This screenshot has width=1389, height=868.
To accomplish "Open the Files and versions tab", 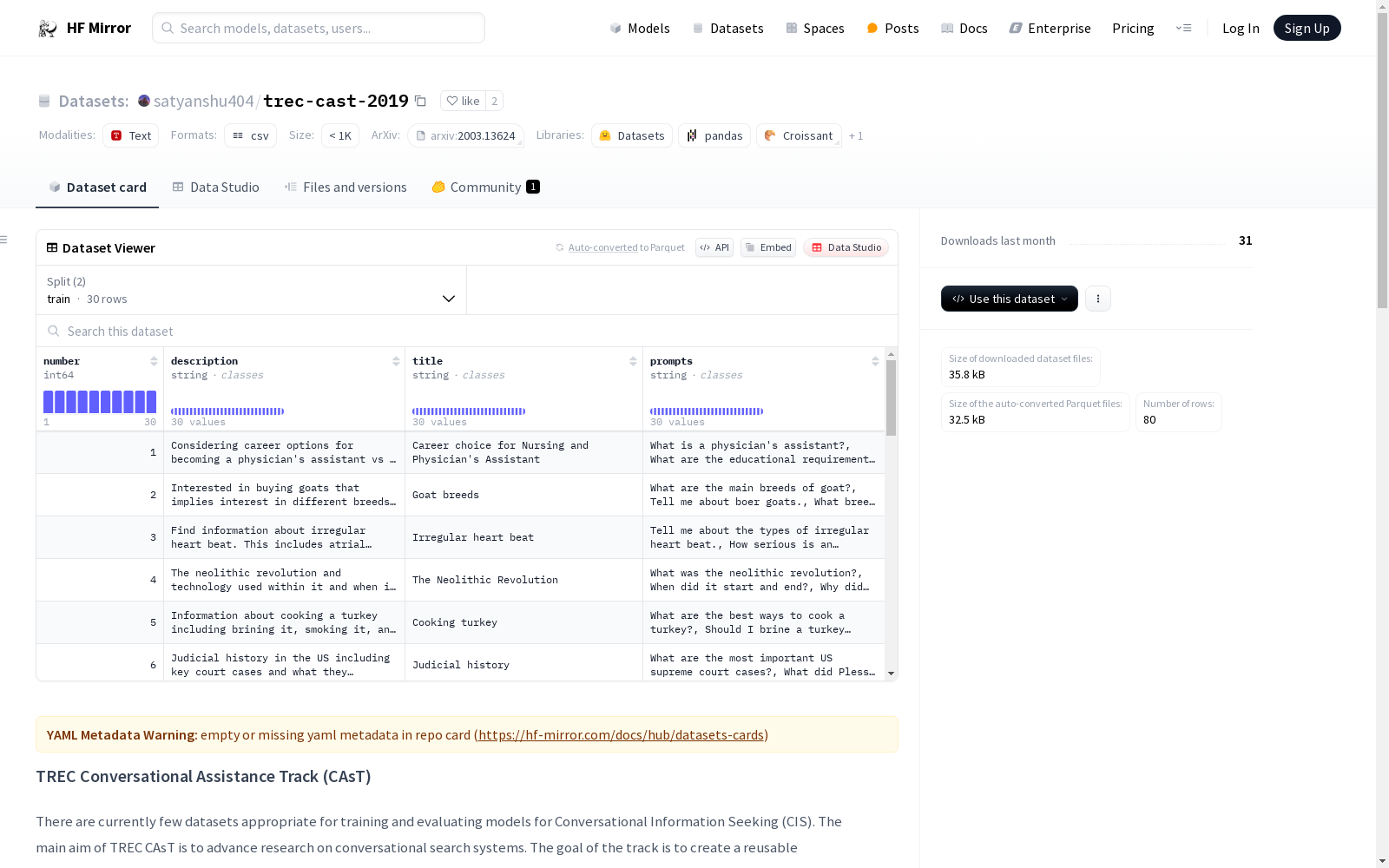I will tap(346, 187).
